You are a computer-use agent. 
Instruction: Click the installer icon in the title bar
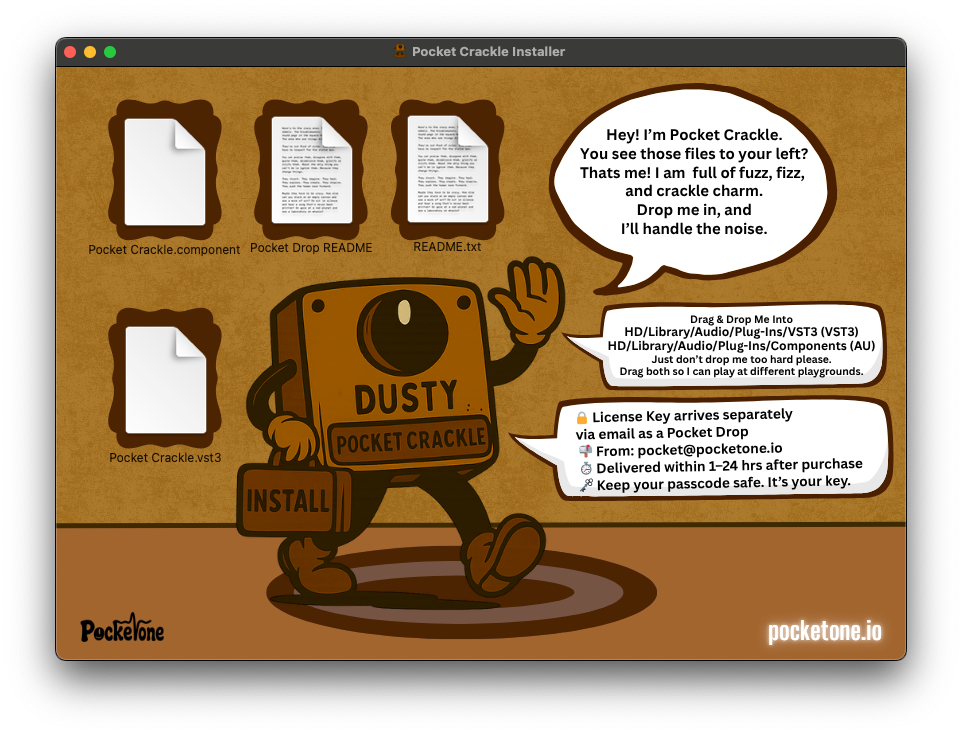point(400,52)
